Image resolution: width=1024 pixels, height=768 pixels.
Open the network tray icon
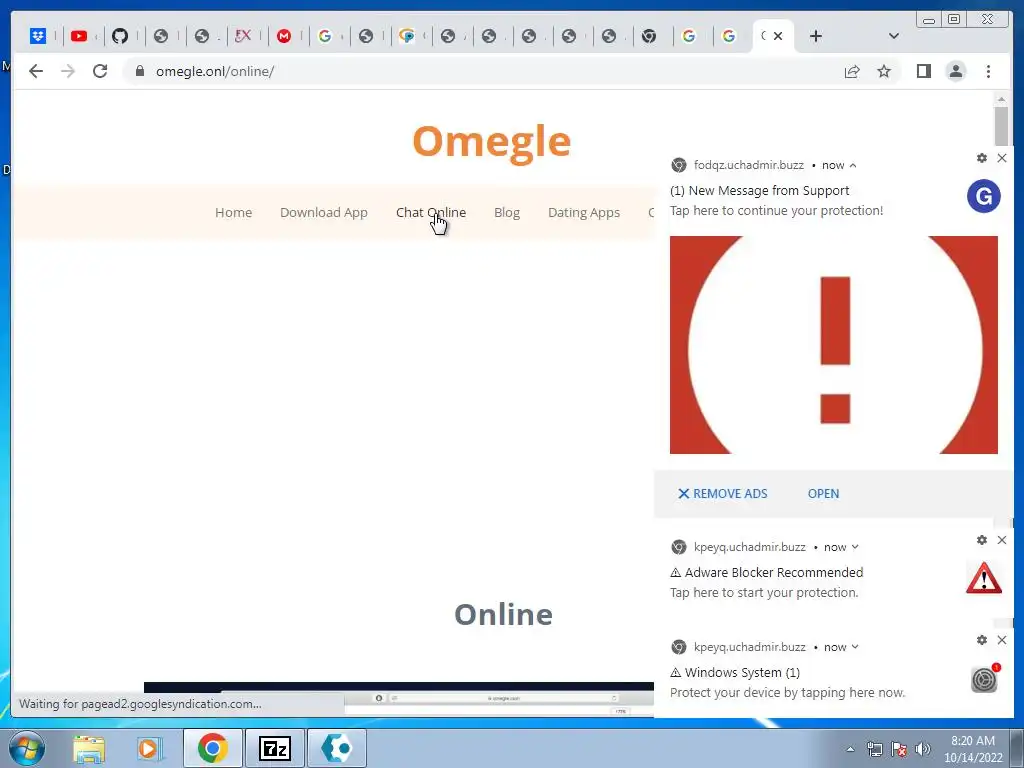pos(874,749)
